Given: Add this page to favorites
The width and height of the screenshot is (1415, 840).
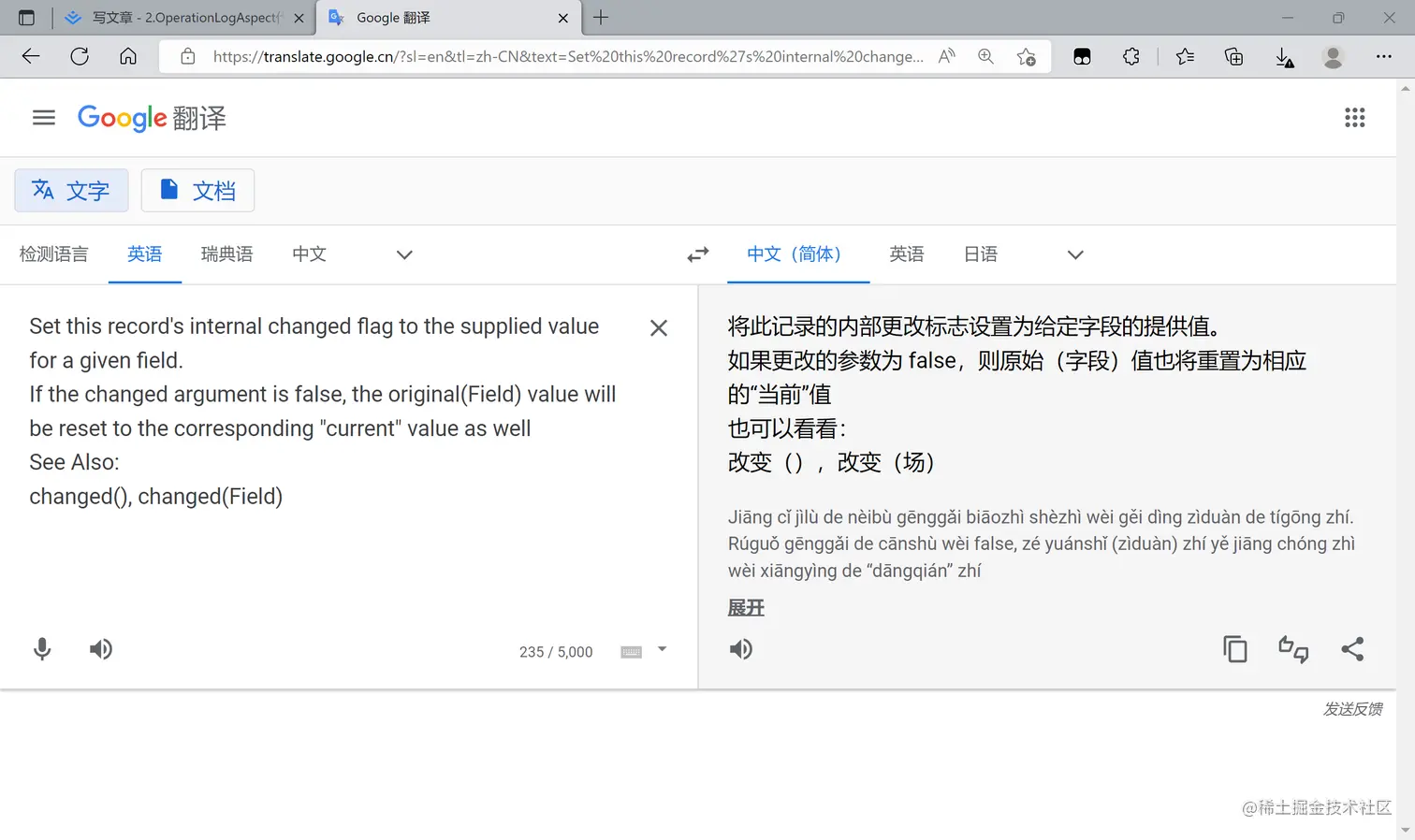Looking at the screenshot, I should point(1027,57).
